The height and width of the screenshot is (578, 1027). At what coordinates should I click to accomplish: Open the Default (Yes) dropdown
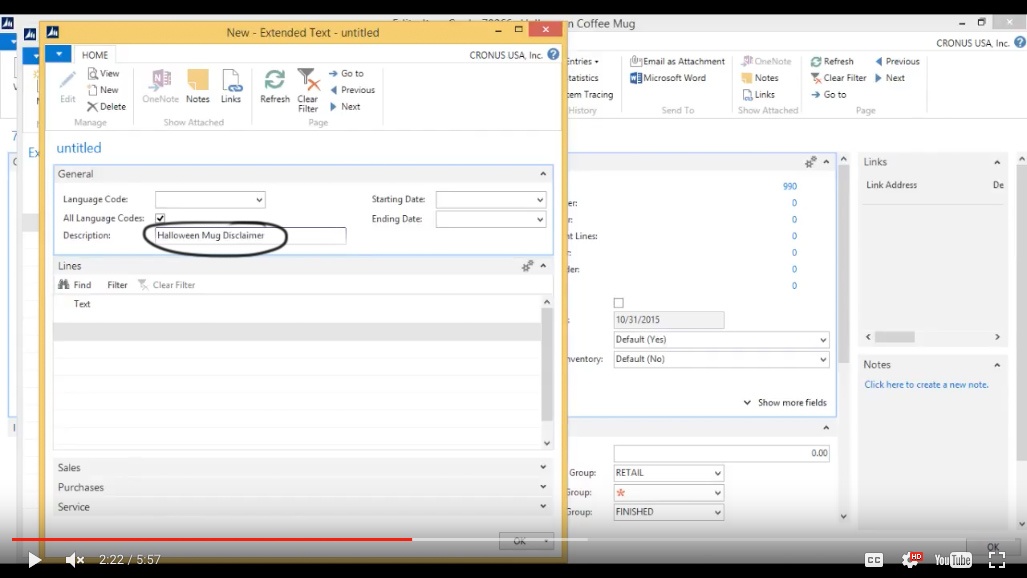coord(821,340)
